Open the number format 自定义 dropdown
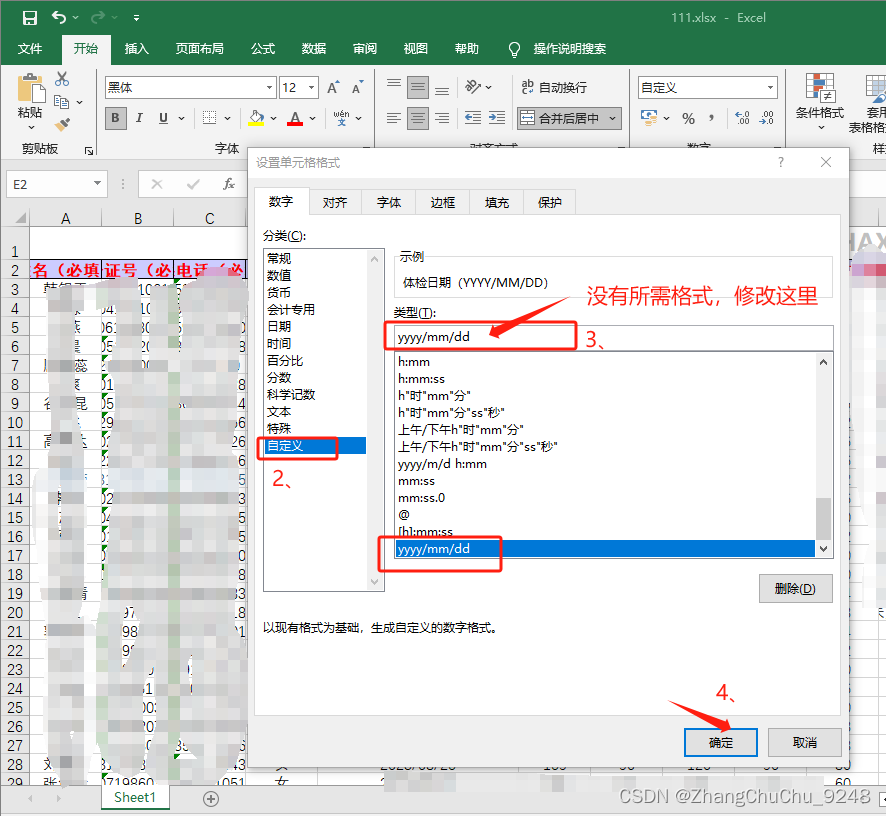This screenshot has height=816, width=886. (x=770, y=88)
